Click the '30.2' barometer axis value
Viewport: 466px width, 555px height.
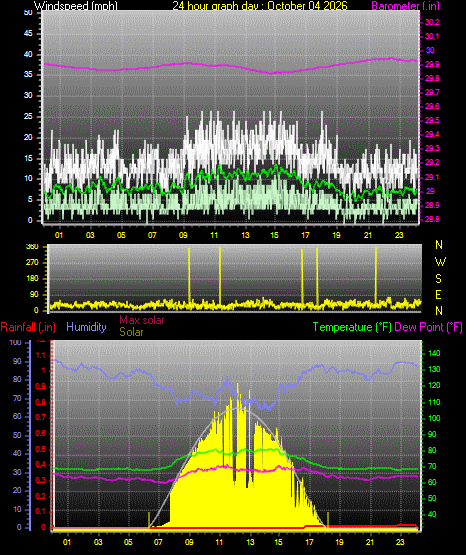[432, 22]
